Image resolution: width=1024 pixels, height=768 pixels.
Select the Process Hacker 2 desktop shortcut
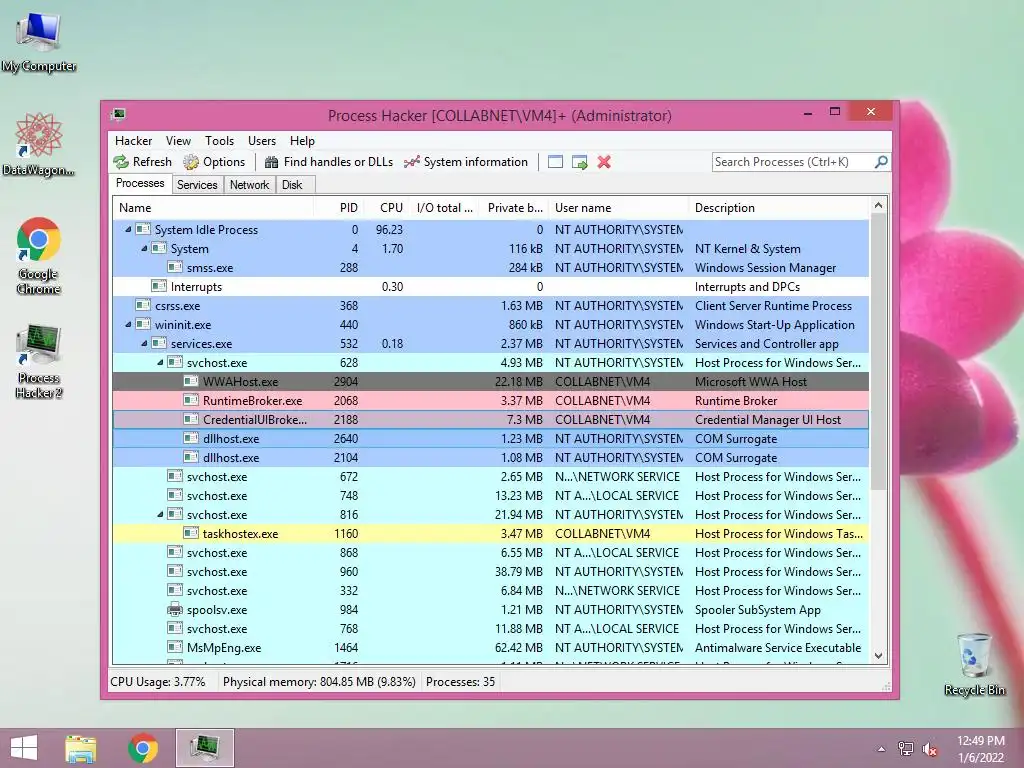(39, 361)
